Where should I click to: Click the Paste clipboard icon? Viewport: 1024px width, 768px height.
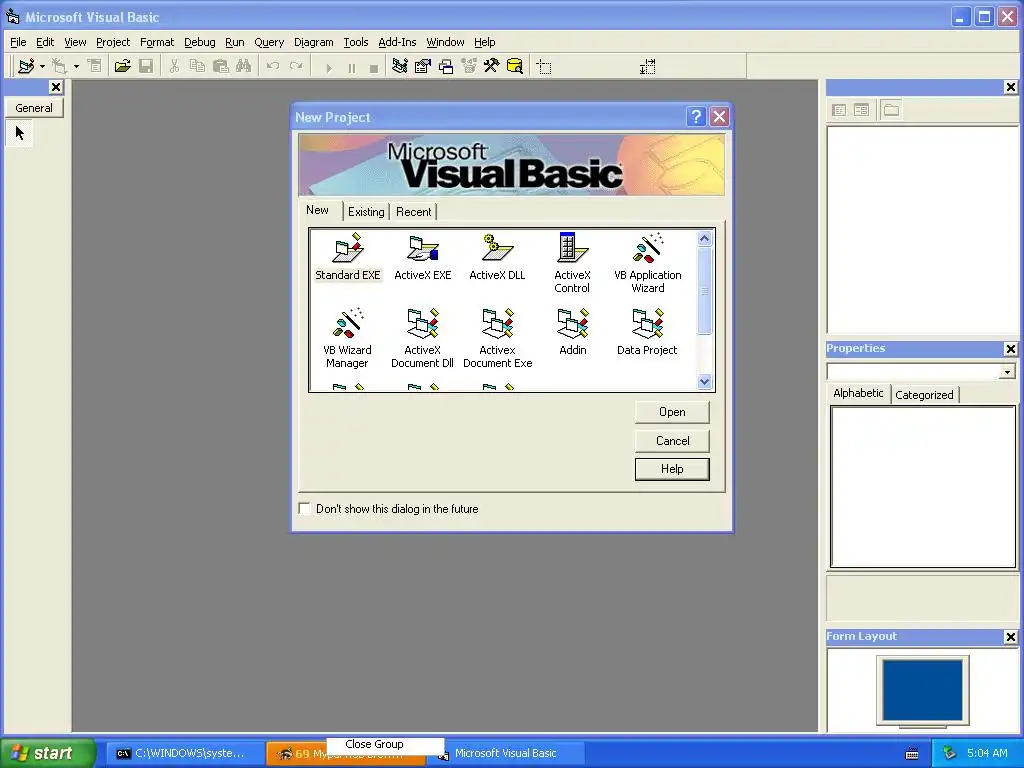point(221,66)
